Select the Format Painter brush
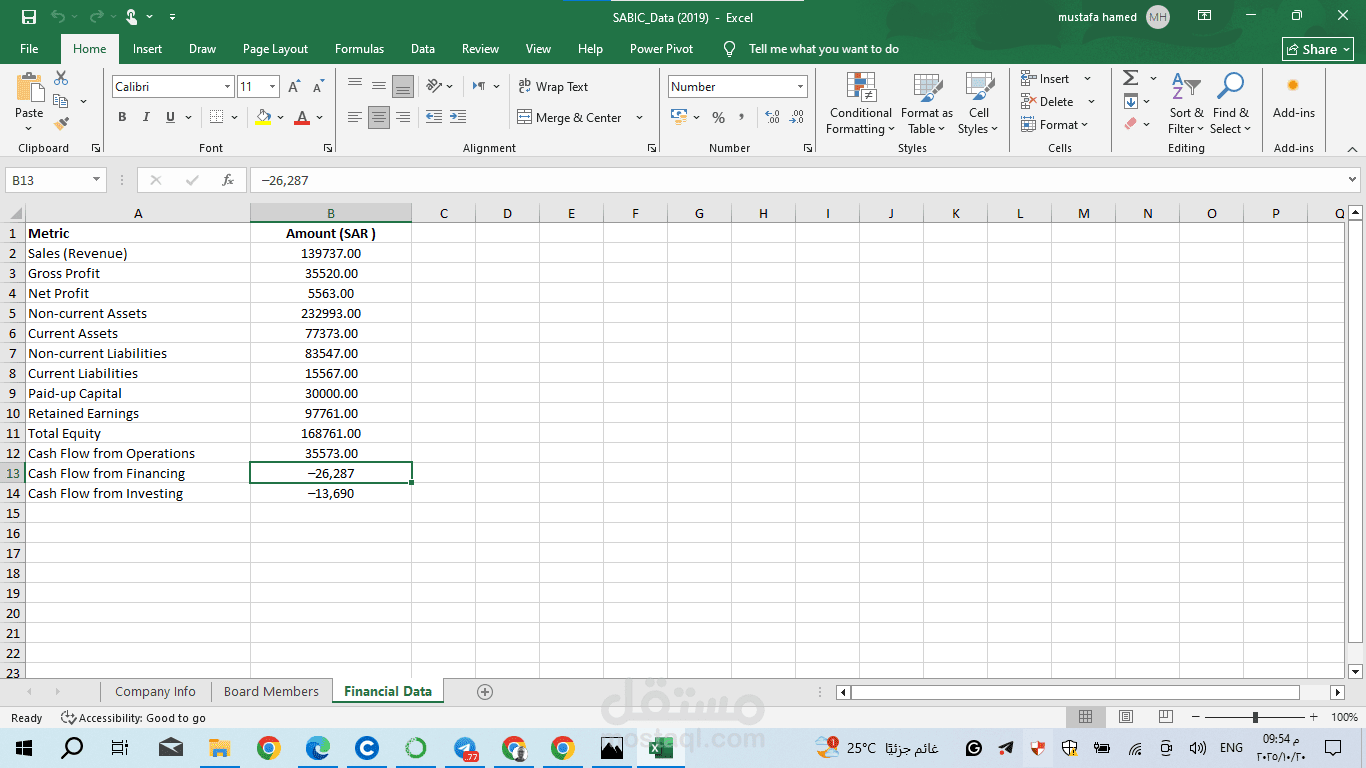The width and height of the screenshot is (1366, 768). click(x=61, y=124)
